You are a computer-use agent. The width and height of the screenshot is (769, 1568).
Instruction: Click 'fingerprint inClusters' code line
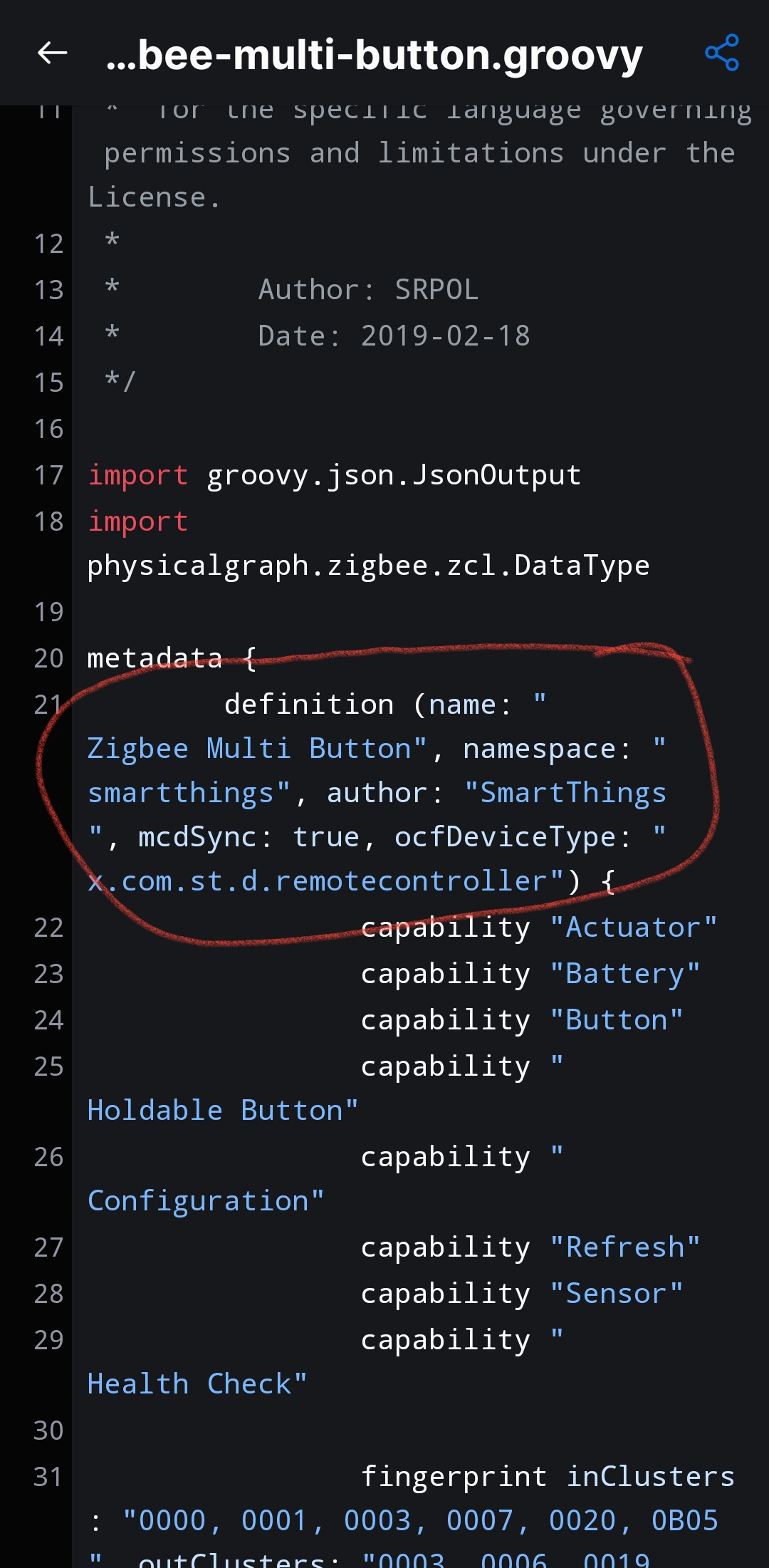point(548,1477)
